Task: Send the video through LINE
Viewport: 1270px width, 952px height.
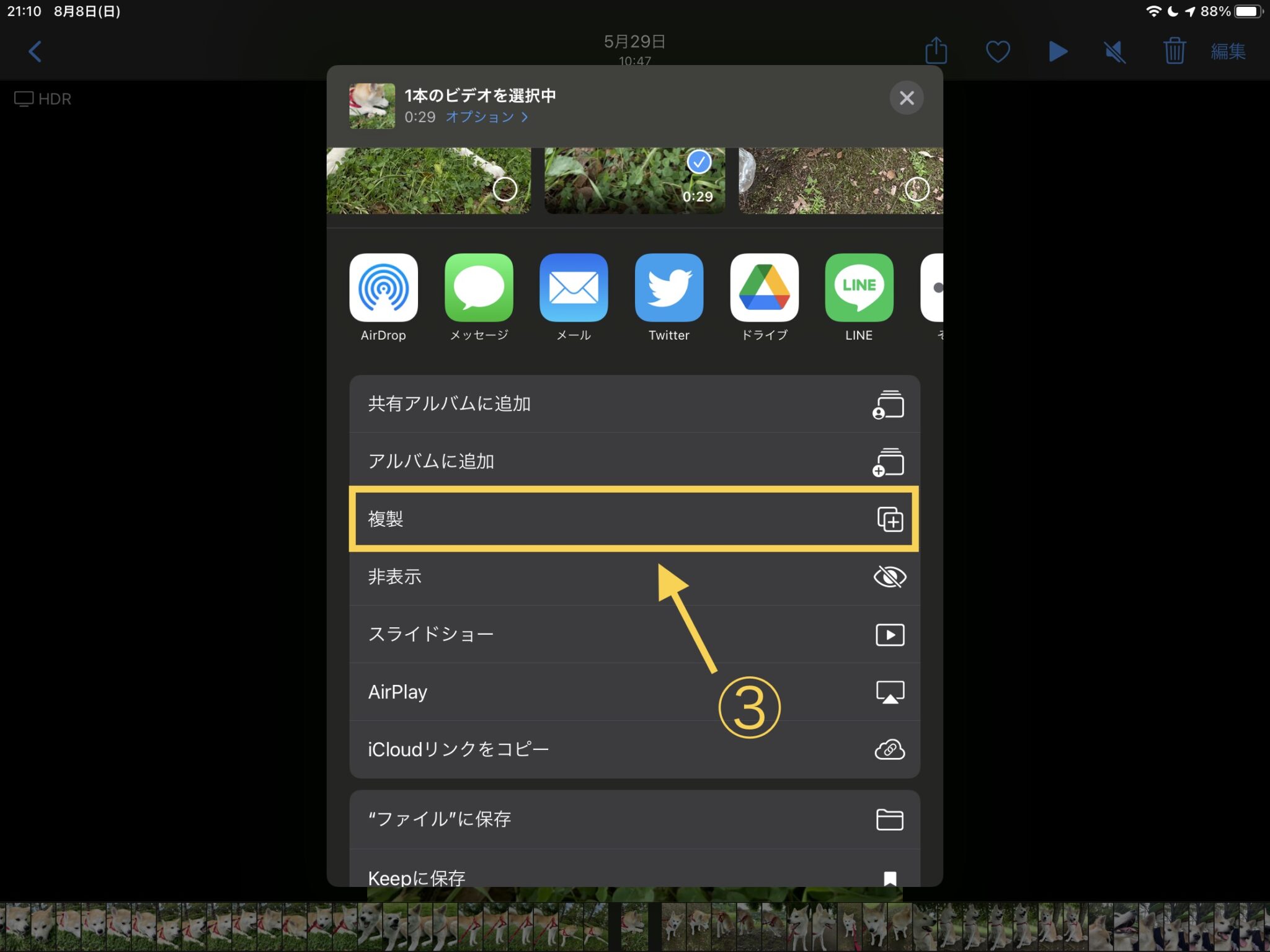Action: pos(859,288)
